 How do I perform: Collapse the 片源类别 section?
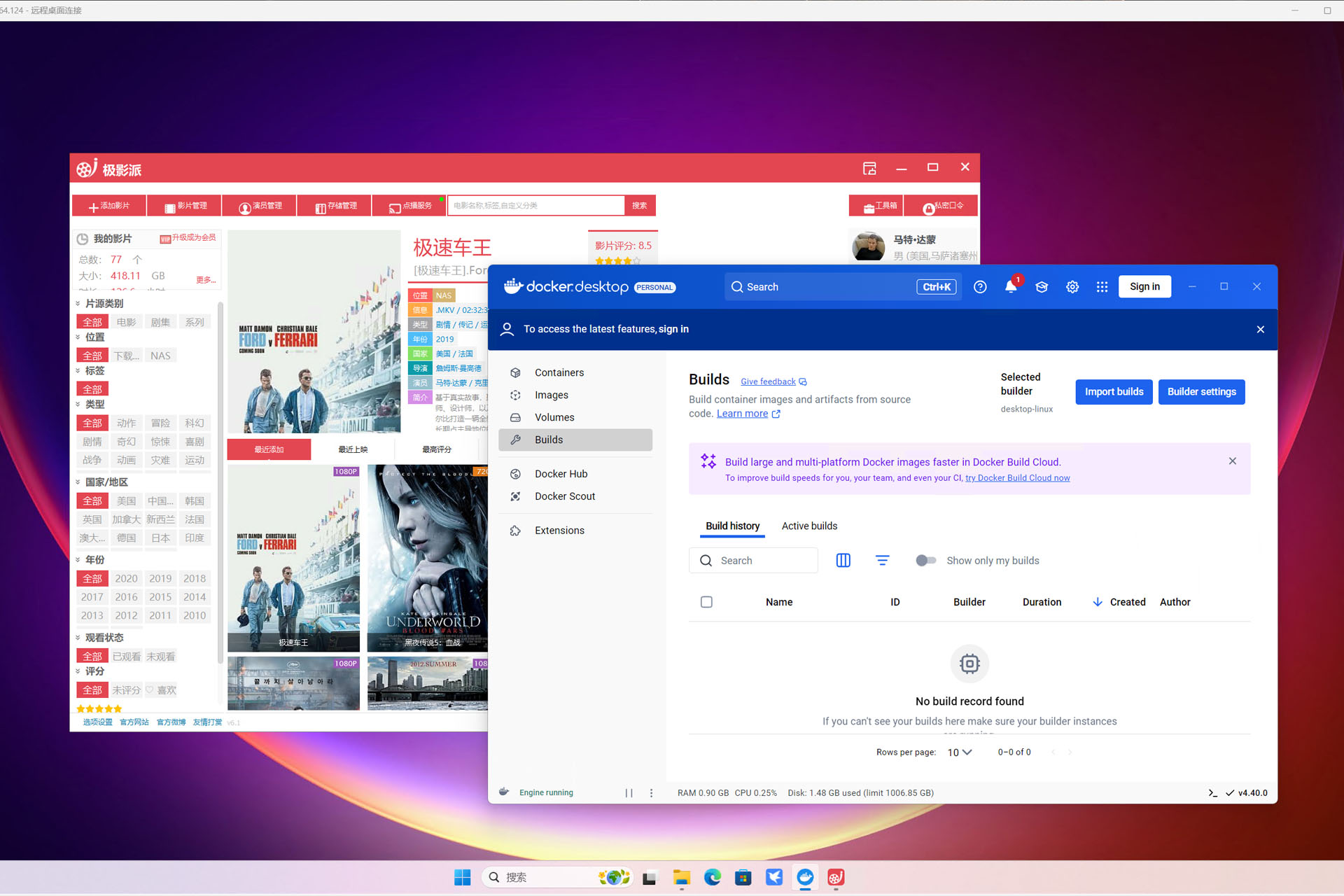(x=78, y=304)
